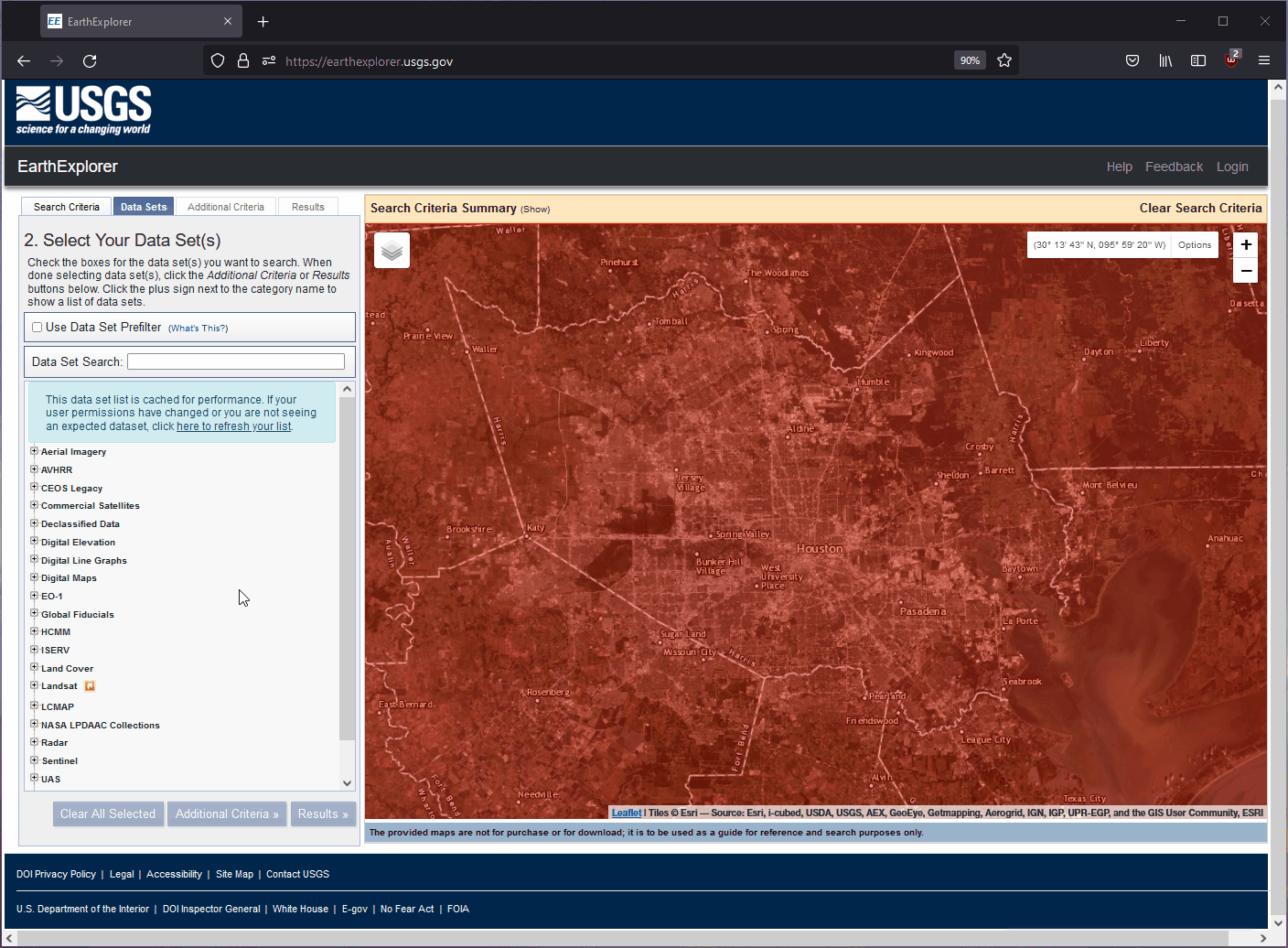Open Firefox tracking protection shield icon
The height and width of the screenshot is (948, 1288).
217,60
